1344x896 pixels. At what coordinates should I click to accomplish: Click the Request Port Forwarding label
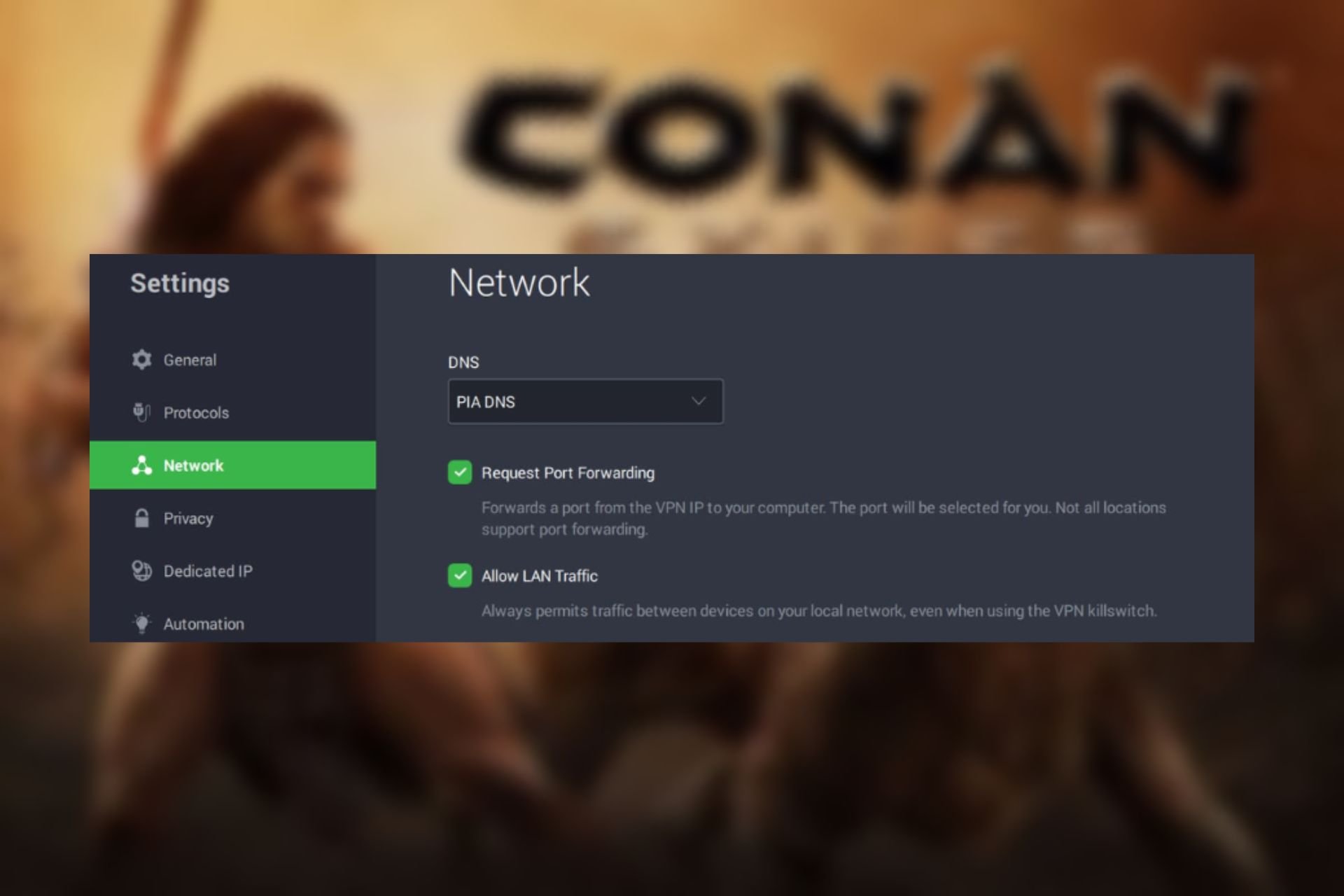(x=568, y=473)
